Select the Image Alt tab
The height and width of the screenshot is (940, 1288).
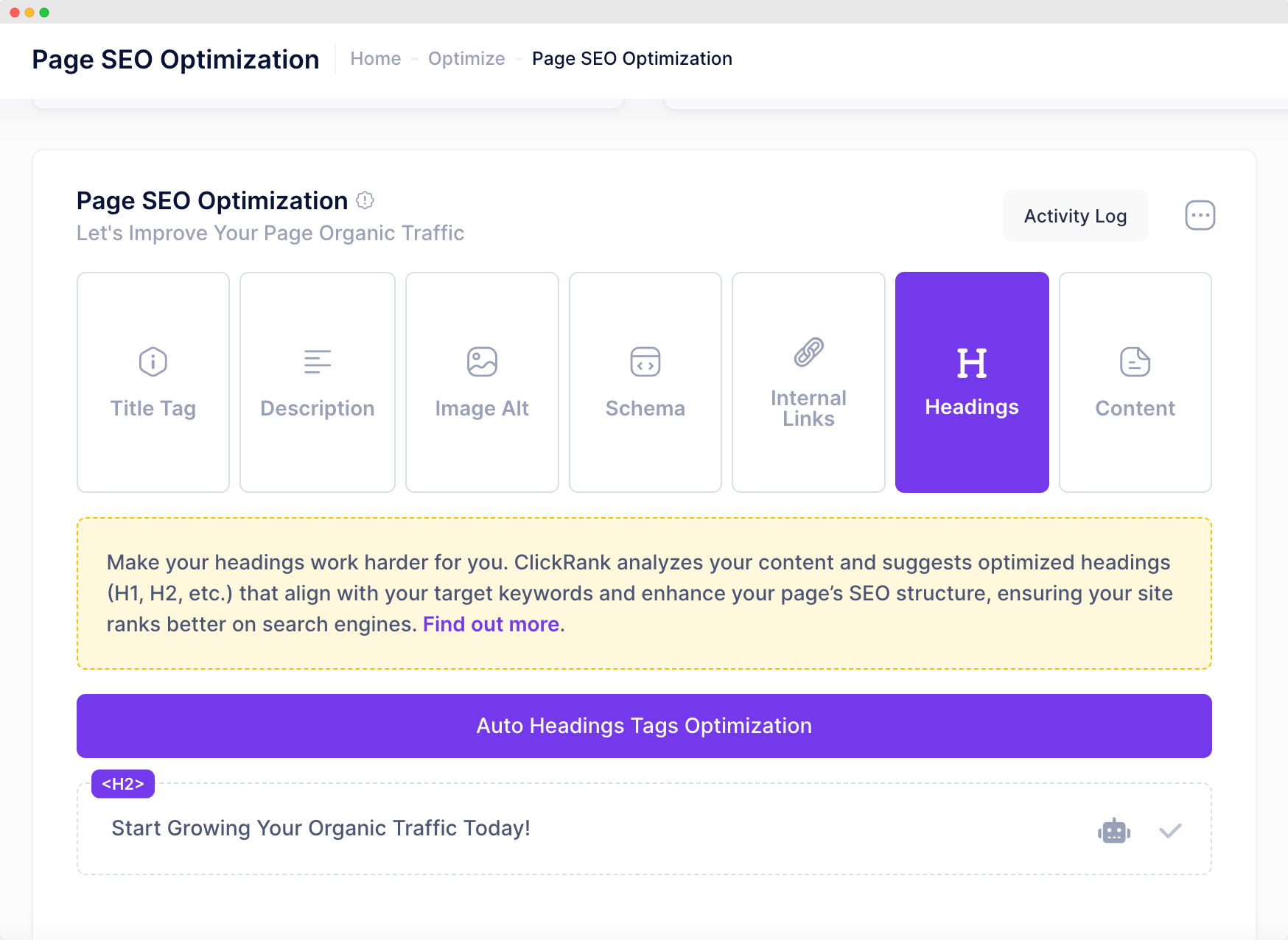tap(482, 382)
